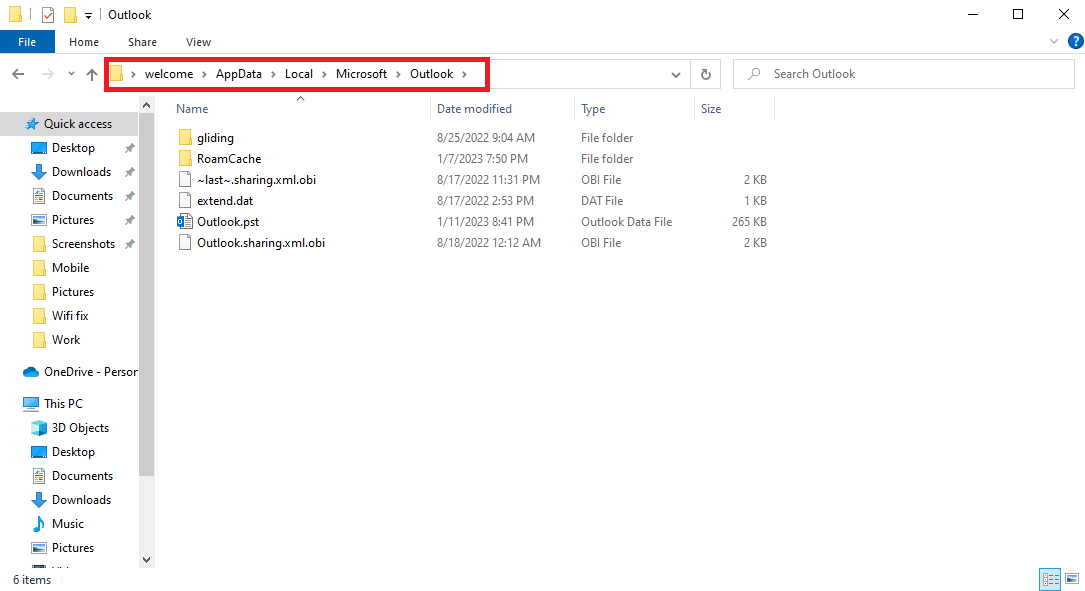Refresh the Outlook folder view
Screen dimensions: 1085x591
[706, 74]
